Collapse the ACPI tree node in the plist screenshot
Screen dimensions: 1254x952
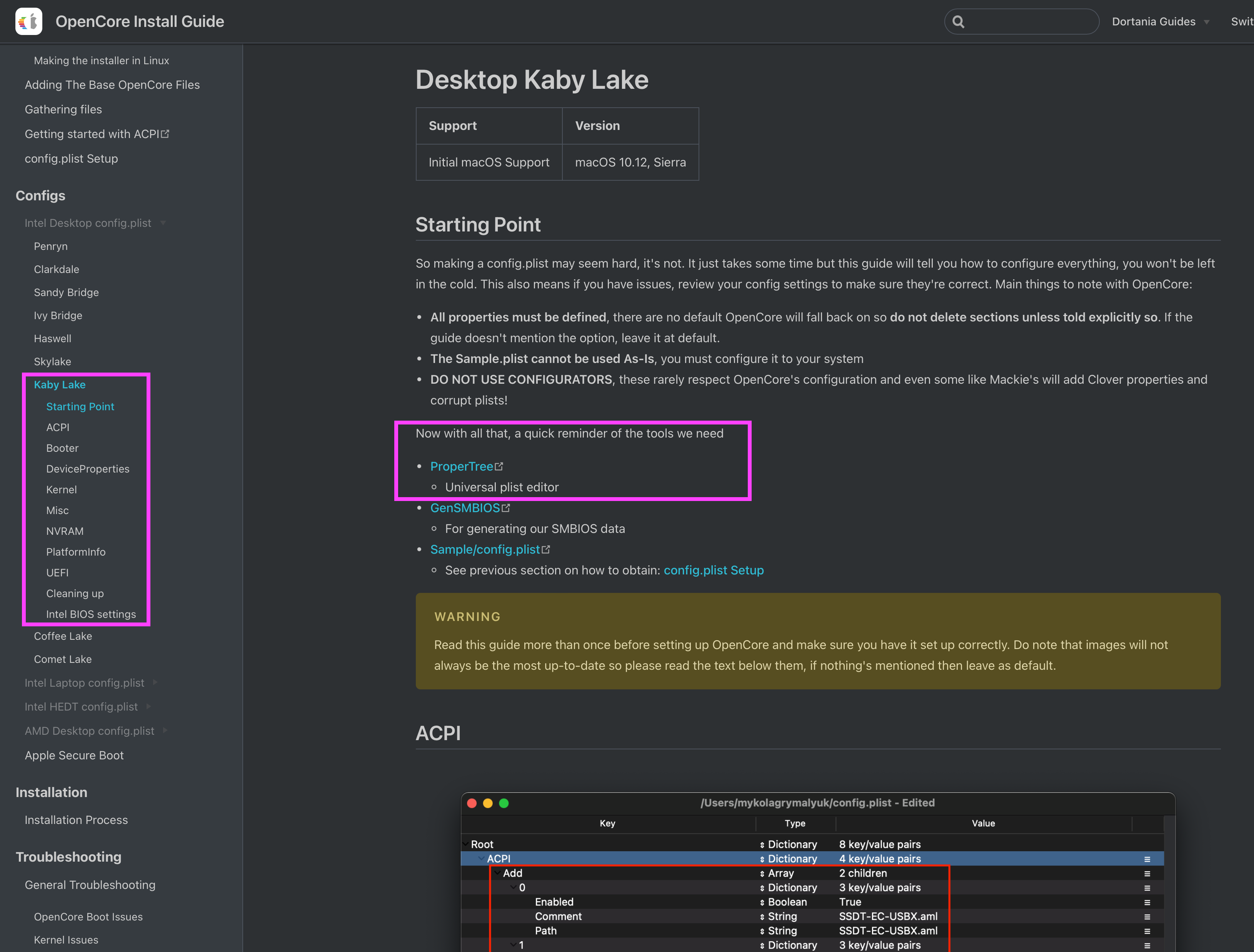pos(481,859)
